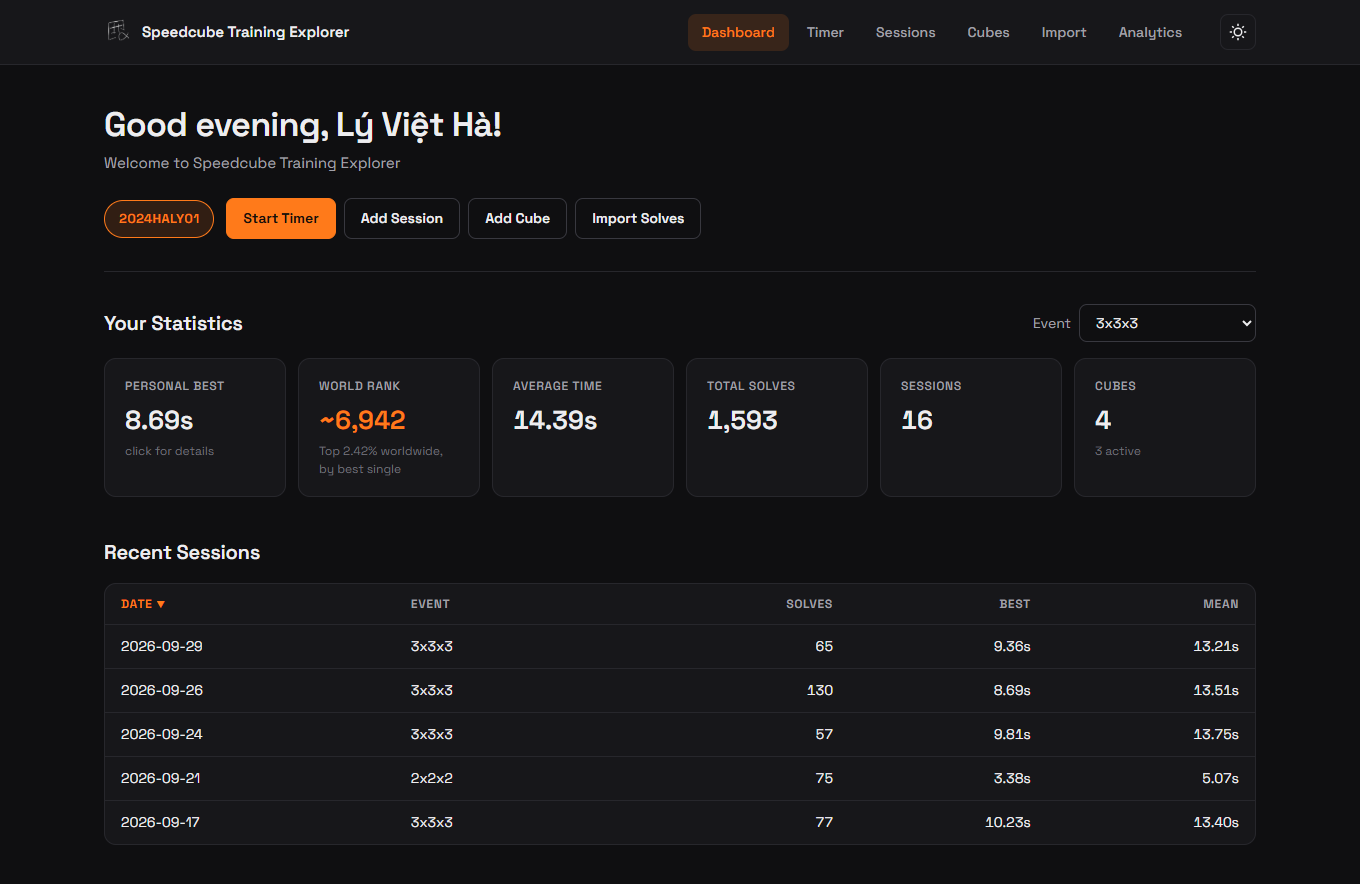Toggle the light/dark theme sun icon
Viewport: 1360px width, 884px height.
tap(1238, 32)
